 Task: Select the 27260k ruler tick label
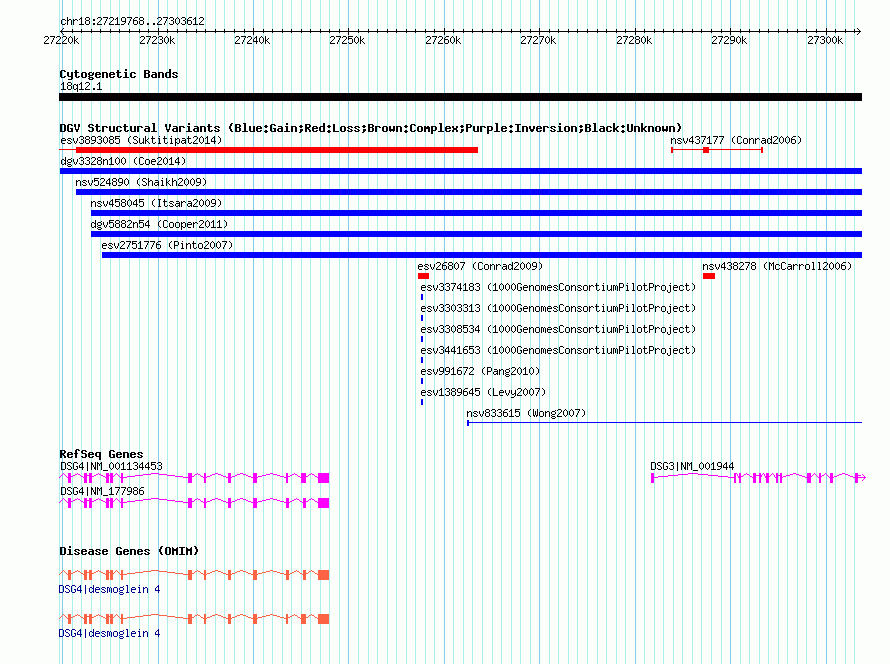pos(443,40)
